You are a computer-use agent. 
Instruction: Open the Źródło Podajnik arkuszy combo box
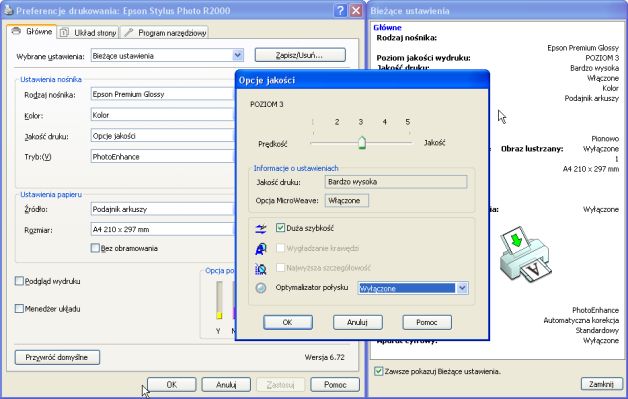[163, 209]
